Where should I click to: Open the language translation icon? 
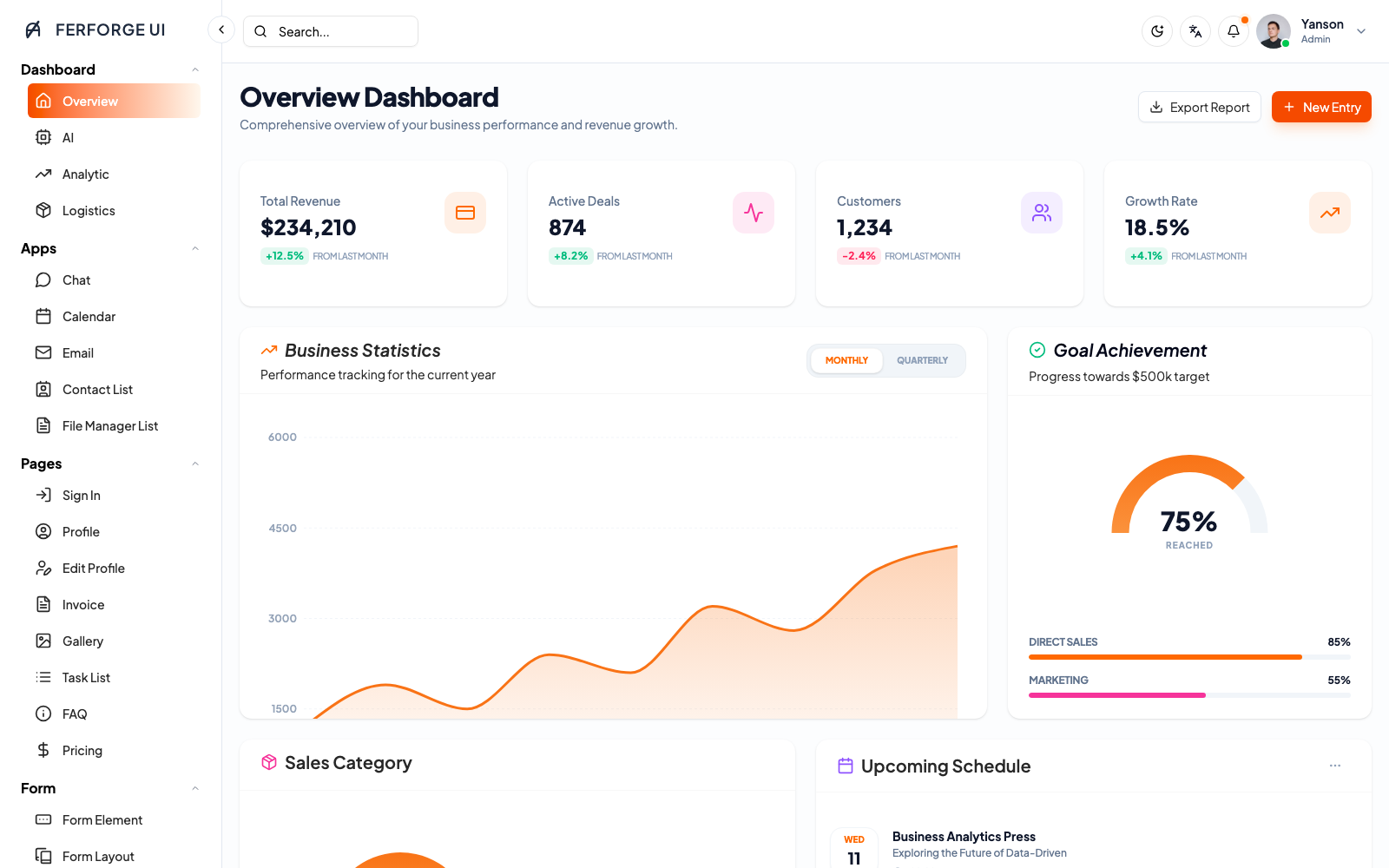pos(1195,31)
